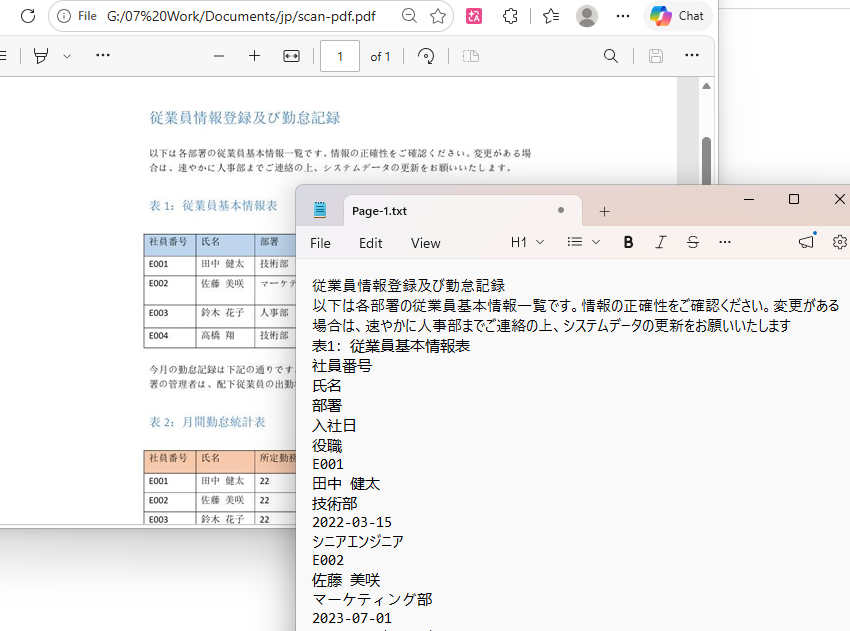
Task: Search within the PDF
Action: [x=611, y=56]
